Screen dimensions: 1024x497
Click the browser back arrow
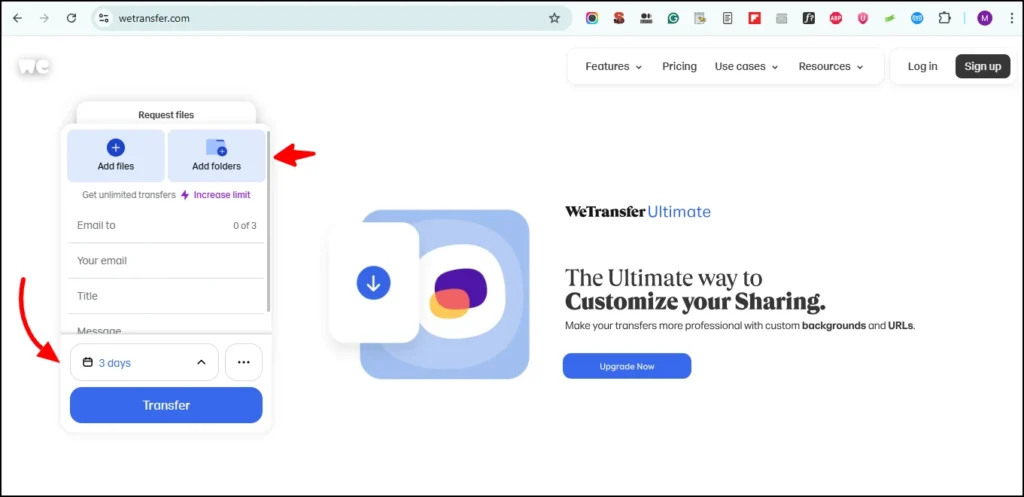[x=17, y=18]
